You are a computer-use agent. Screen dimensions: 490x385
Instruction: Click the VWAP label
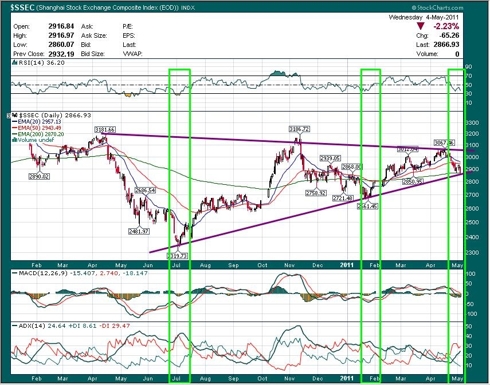tap(132, 53)
